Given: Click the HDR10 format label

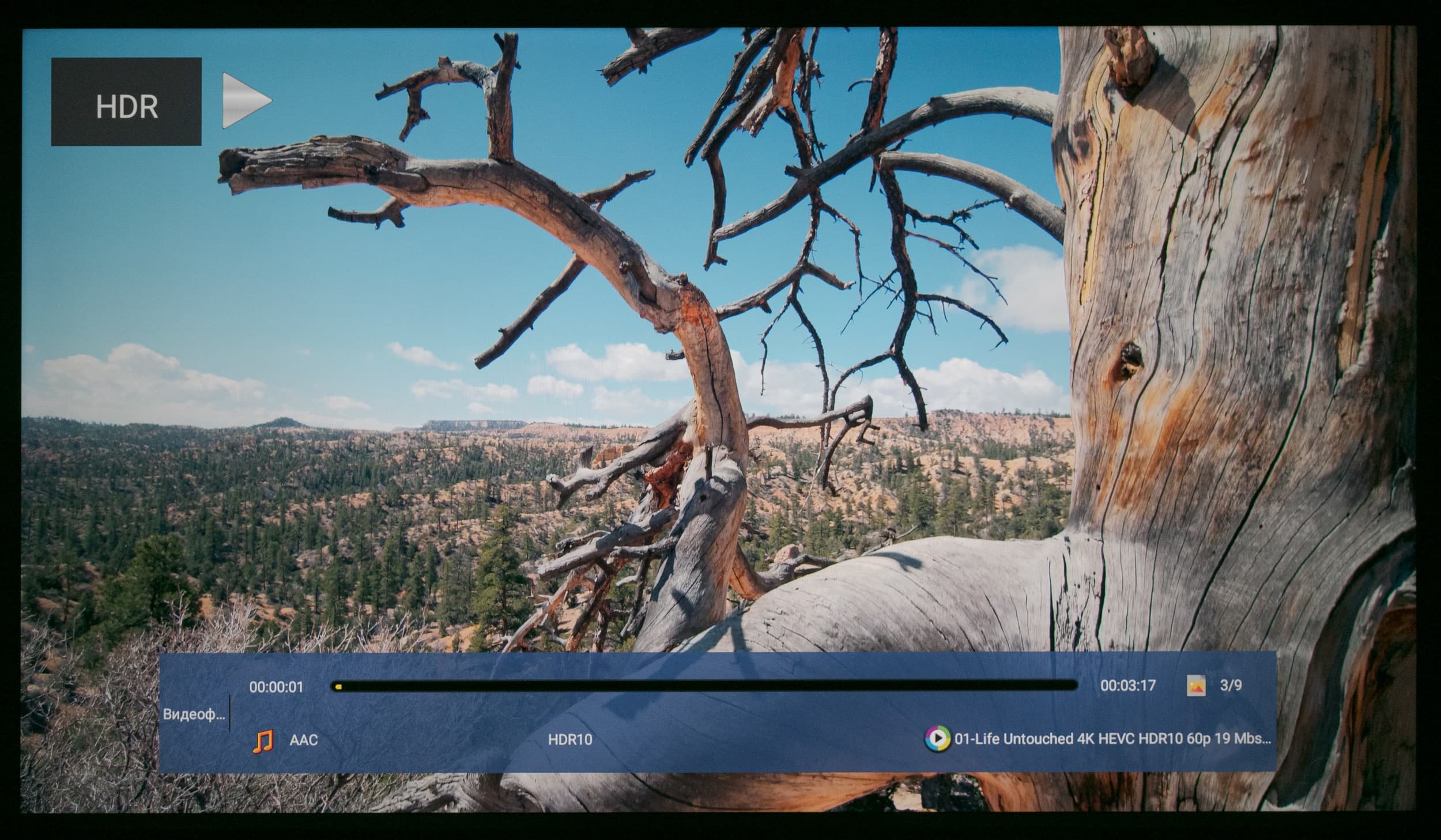Looking at the screenshot, I should [x=569, y=740].
